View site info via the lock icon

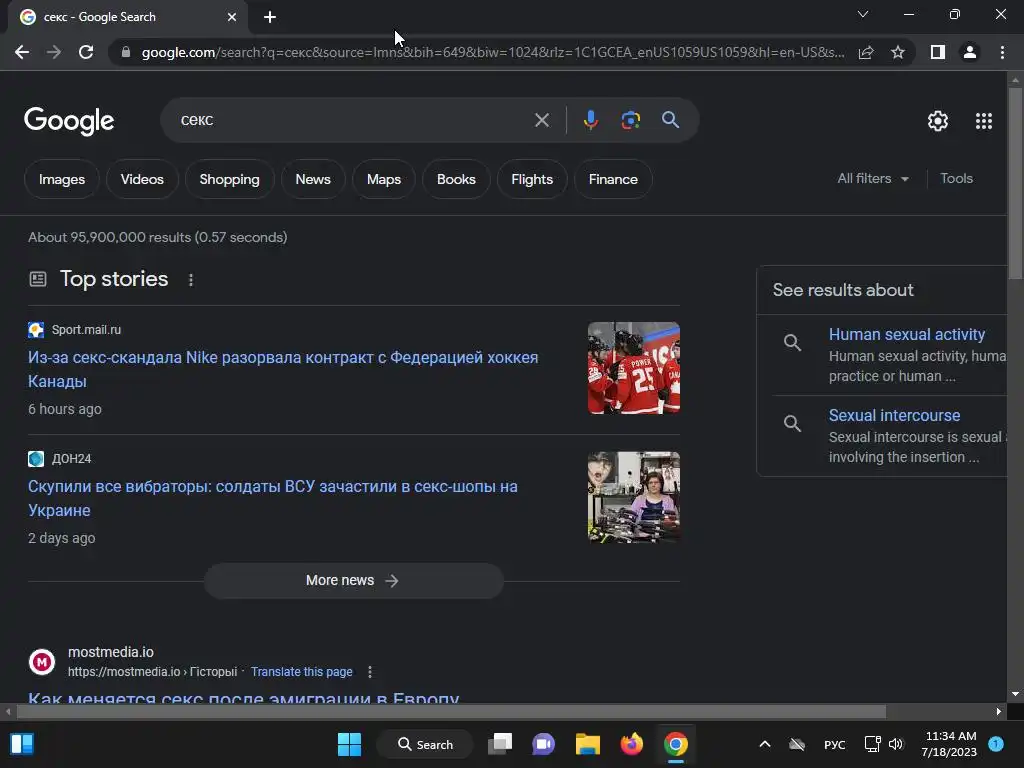126,52
